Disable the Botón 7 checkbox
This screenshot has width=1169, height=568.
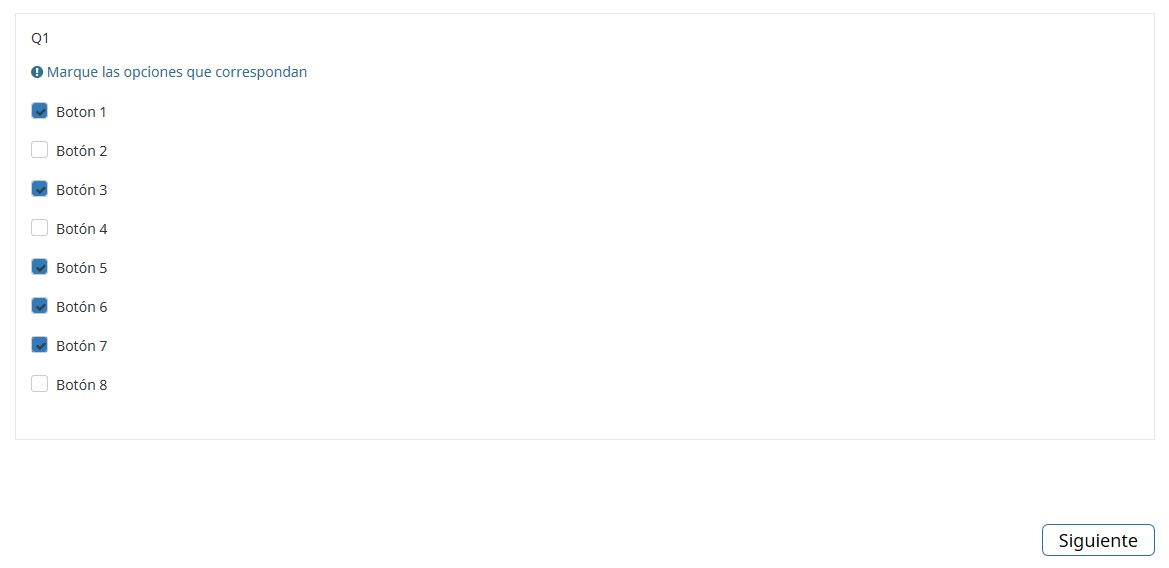pyautogui.click(x=40, y=345)
